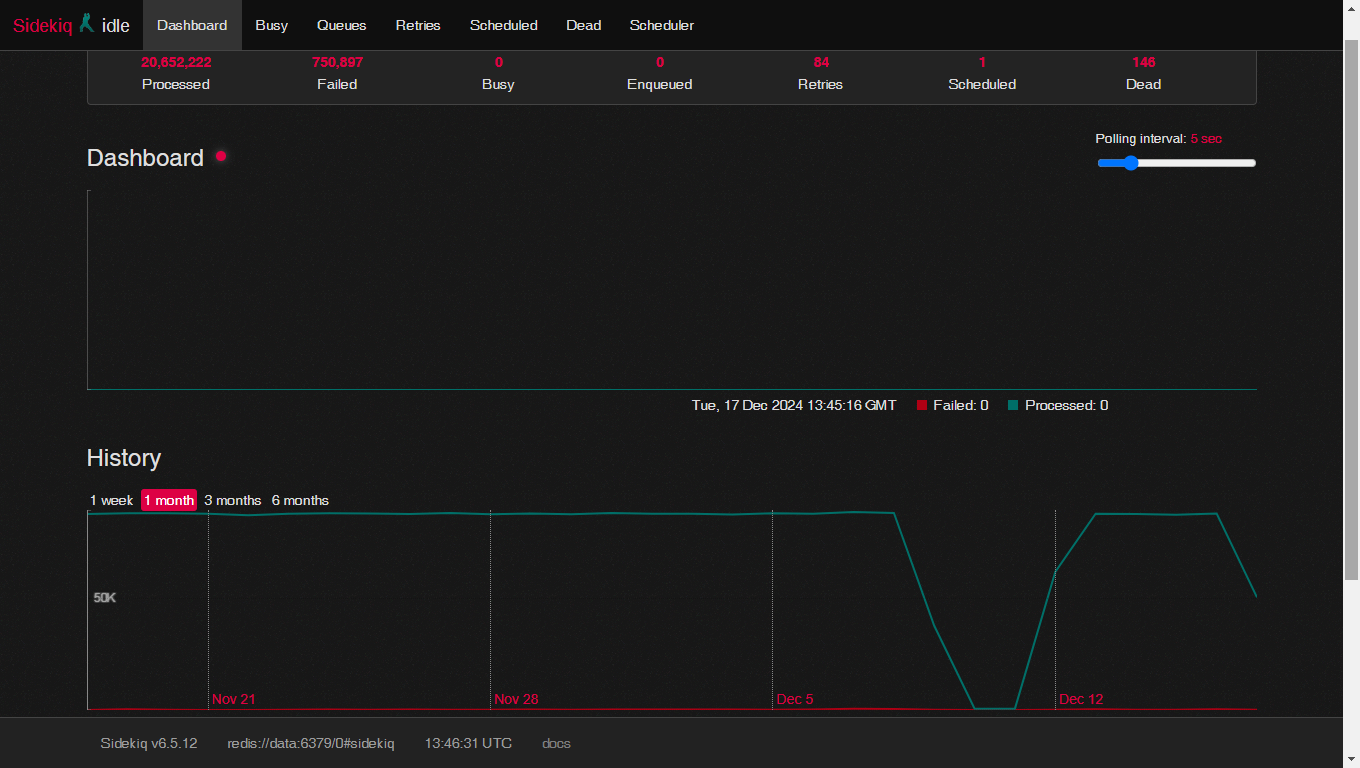The image size is (1360, 768).
Task: Select the 3 months history range
Action: 233,500
